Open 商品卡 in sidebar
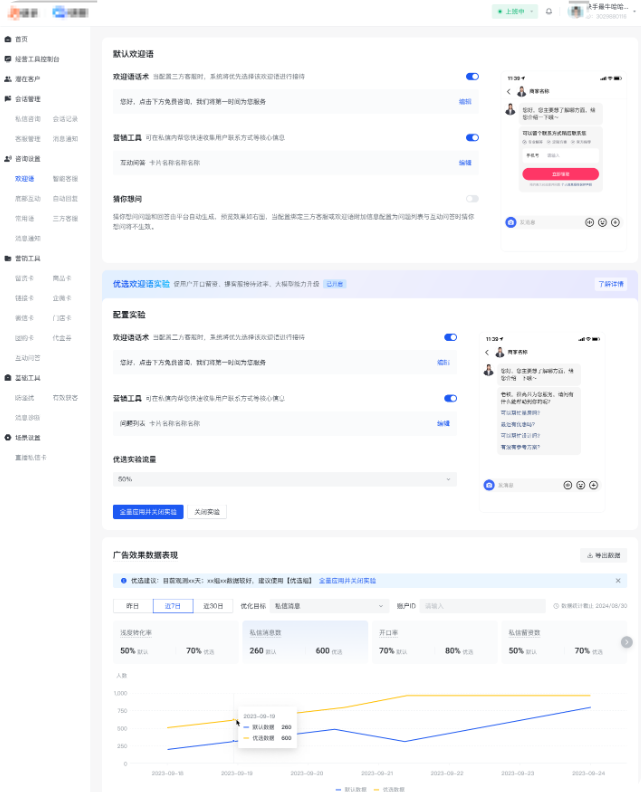This screenshot has height=792, width=641. 62,278
